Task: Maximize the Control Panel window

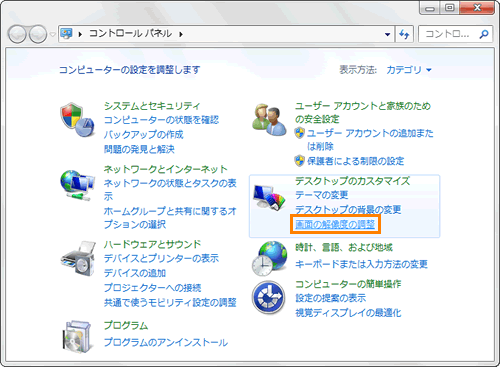Action: (449, 8)
